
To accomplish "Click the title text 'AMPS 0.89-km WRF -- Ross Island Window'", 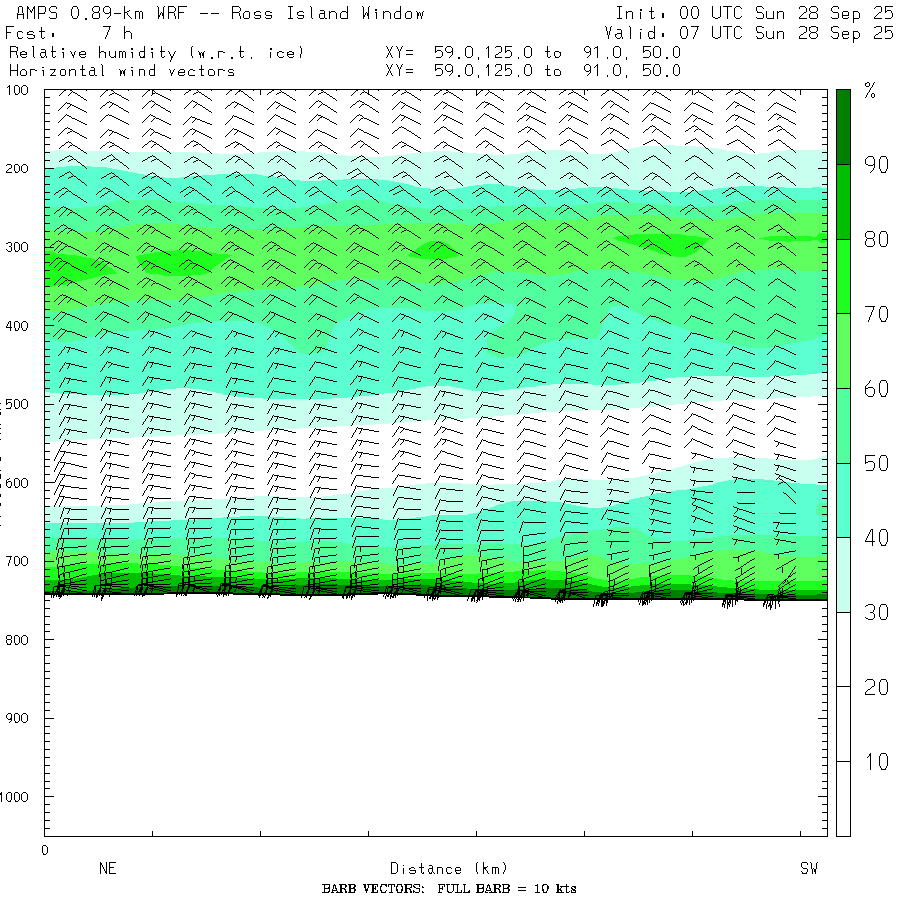I will click(220, 13).
